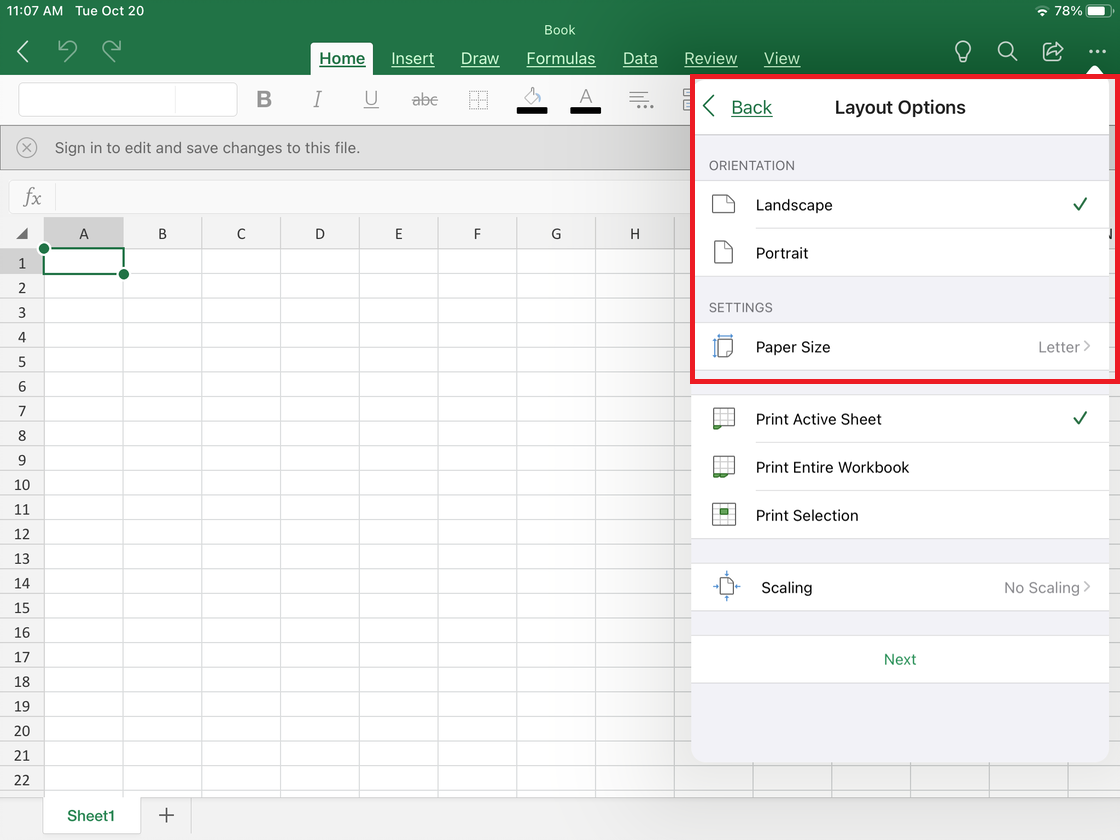This screenshot has height=840, width=1120.
Task: Switch to the Insert tab
Action: tap(412, 59)
